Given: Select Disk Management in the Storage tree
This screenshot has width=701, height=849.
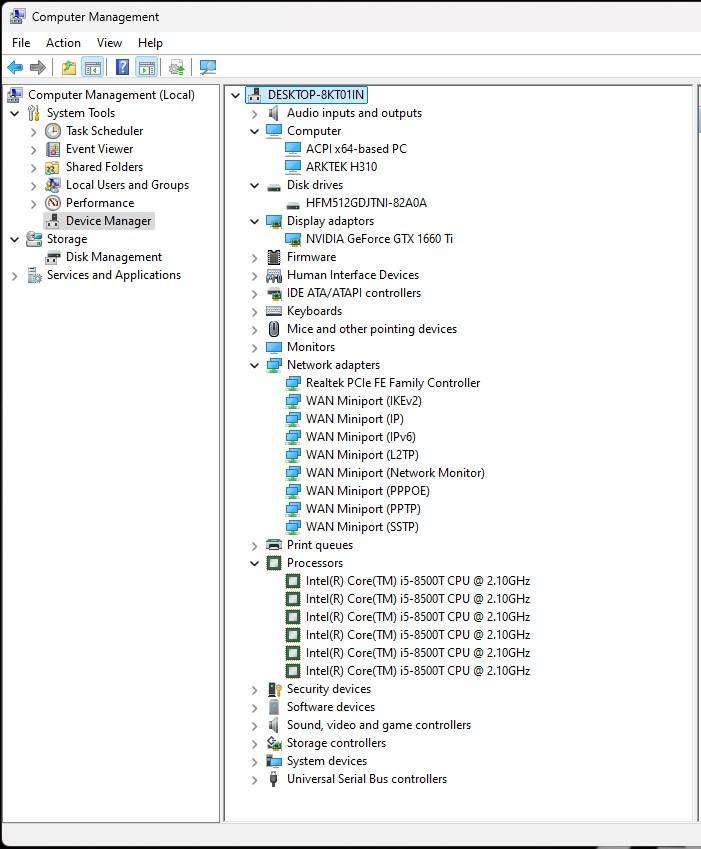Looking at the screenshot, I should (113, 257).
